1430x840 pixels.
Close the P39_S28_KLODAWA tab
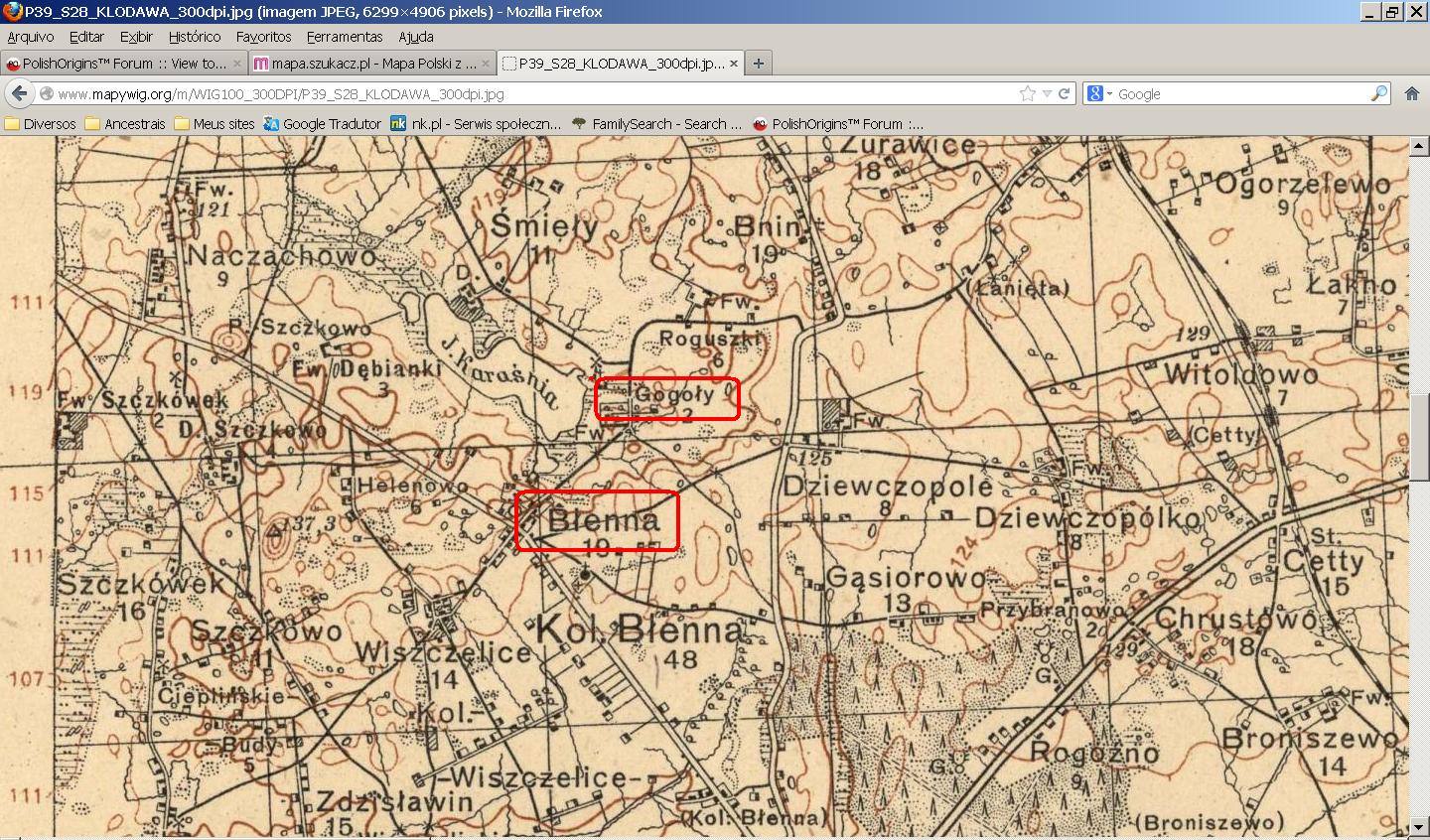pyautogui.click(x=734, y=64)
